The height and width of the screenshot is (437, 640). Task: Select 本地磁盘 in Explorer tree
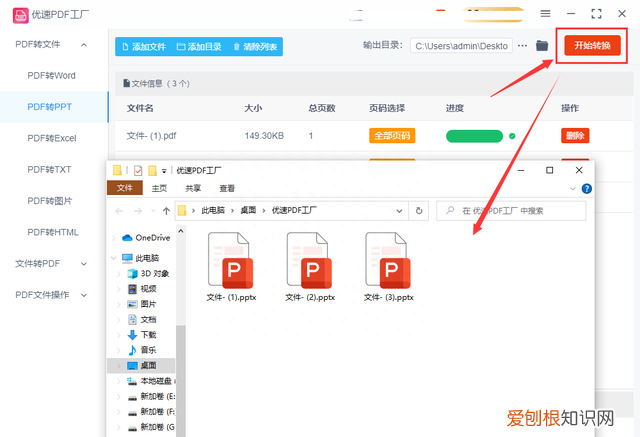click(x=150, y=381)
